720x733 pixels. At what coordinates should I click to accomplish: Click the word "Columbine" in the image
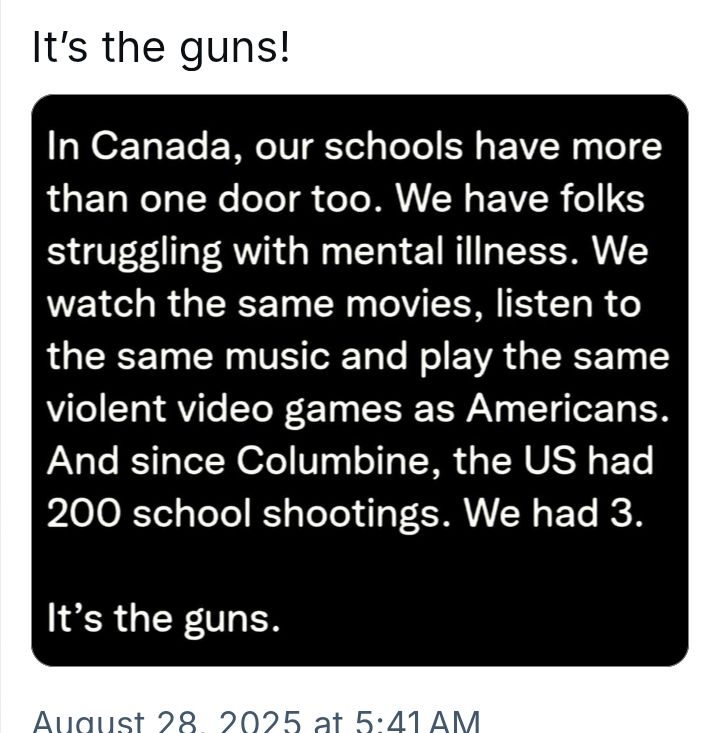(332, 460)
